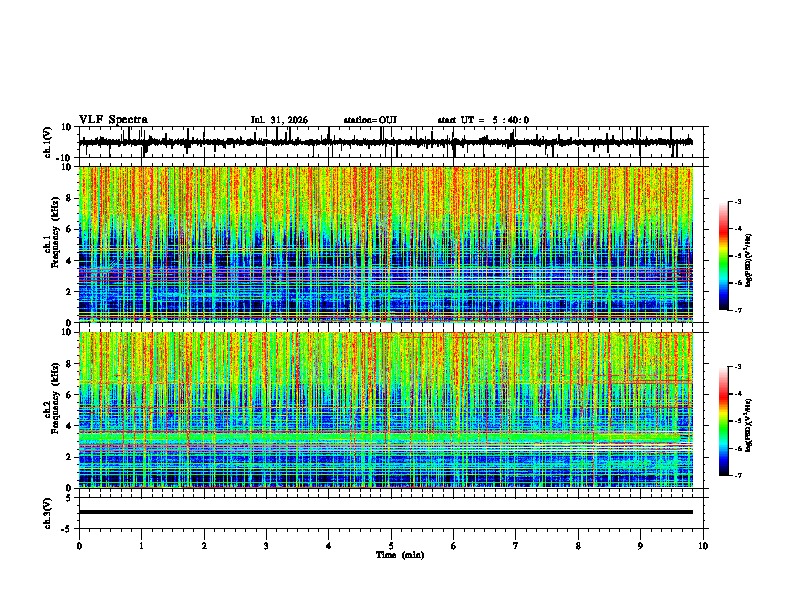Click the ch.3(V) axis label
Viewport: 792px width, 612px height.
[x=48, y=513]
